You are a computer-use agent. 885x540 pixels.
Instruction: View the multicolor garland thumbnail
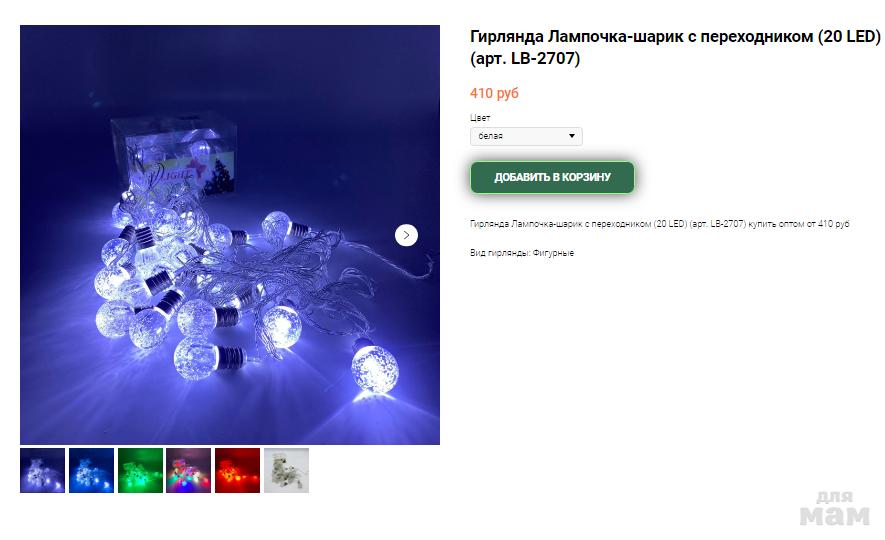coord(189,470)
